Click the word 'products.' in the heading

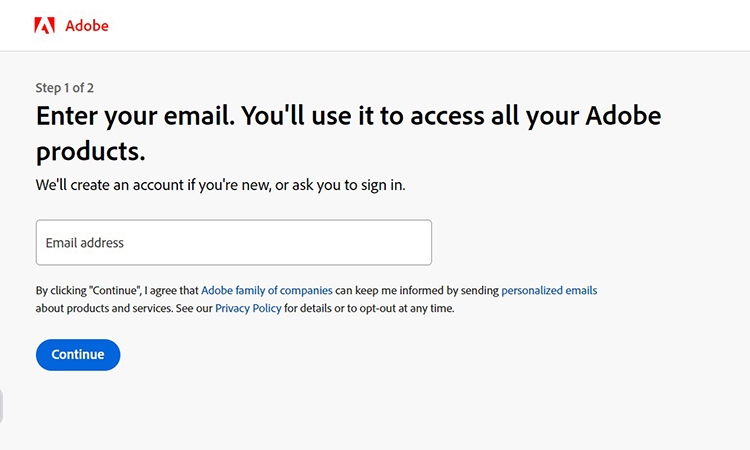(91, 151)
